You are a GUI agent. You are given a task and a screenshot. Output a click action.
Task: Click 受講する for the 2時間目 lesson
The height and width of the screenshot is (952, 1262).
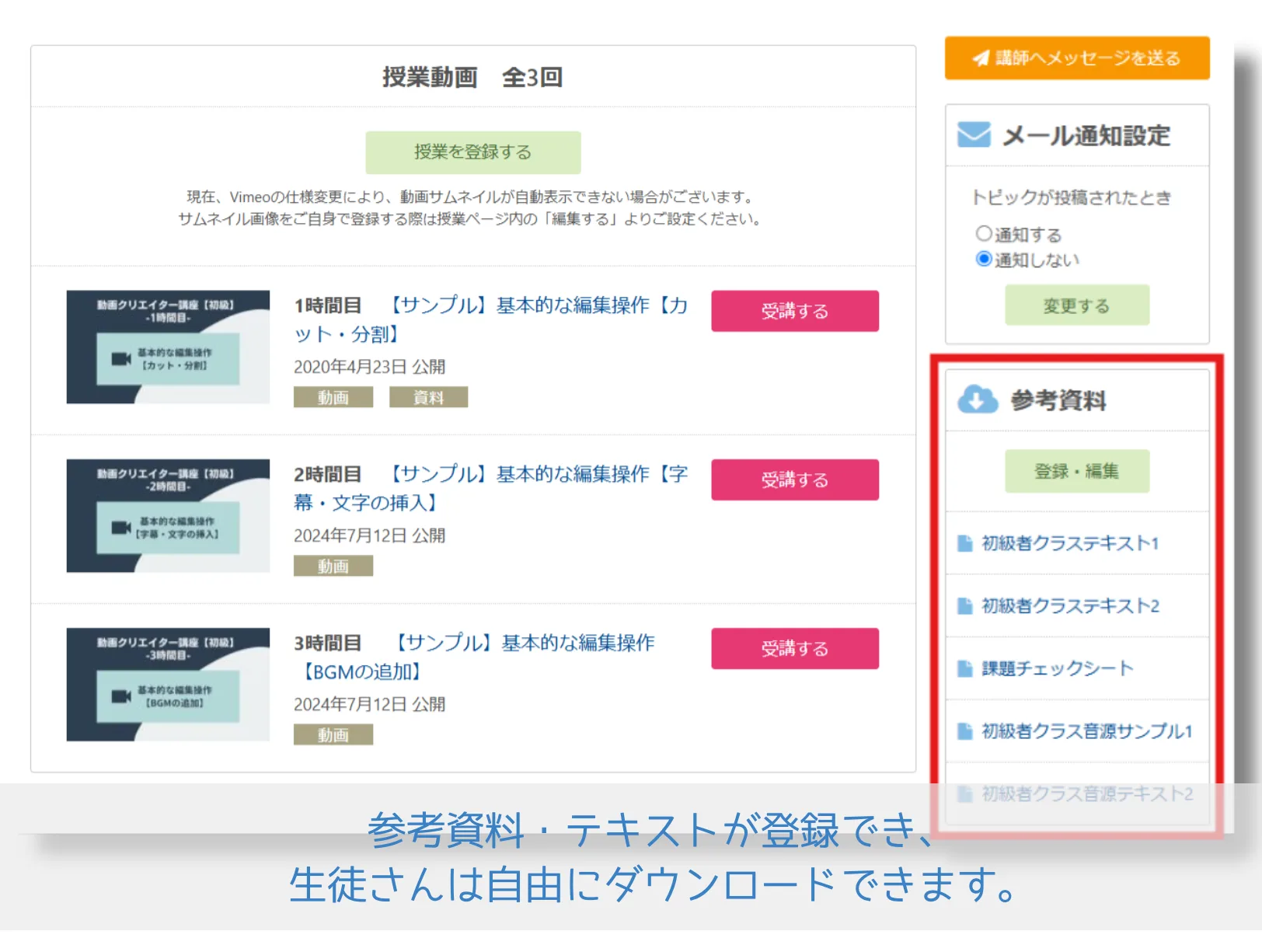click(794, 479)
